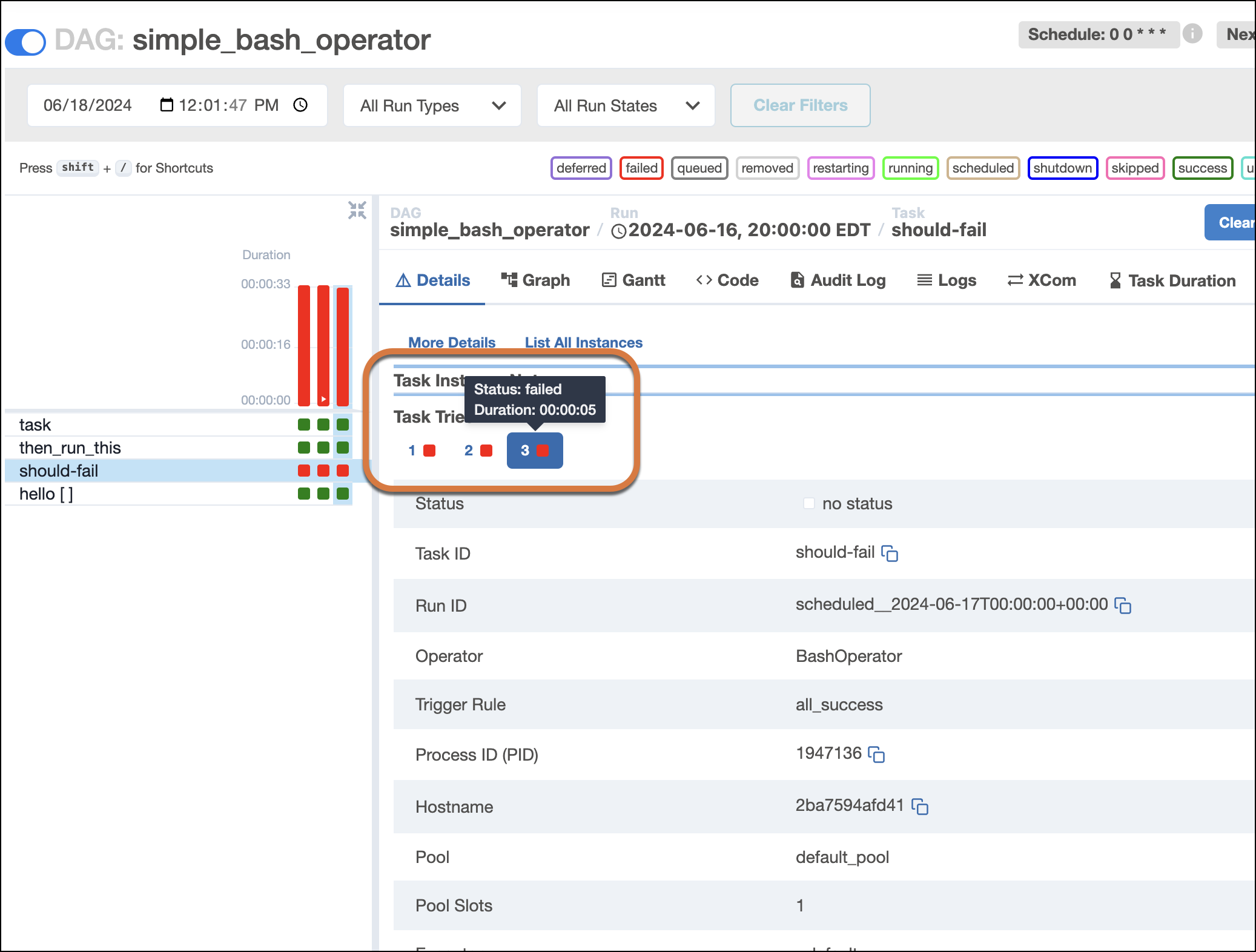Toggle the failed state filter chip
Screen dimensions: 1256x952
(641, 168)
